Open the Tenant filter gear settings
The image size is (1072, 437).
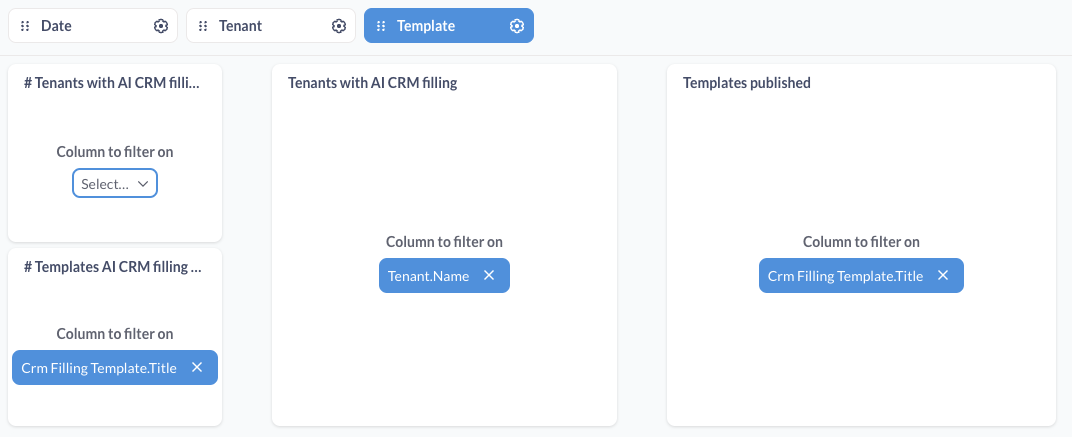(338, 26)
